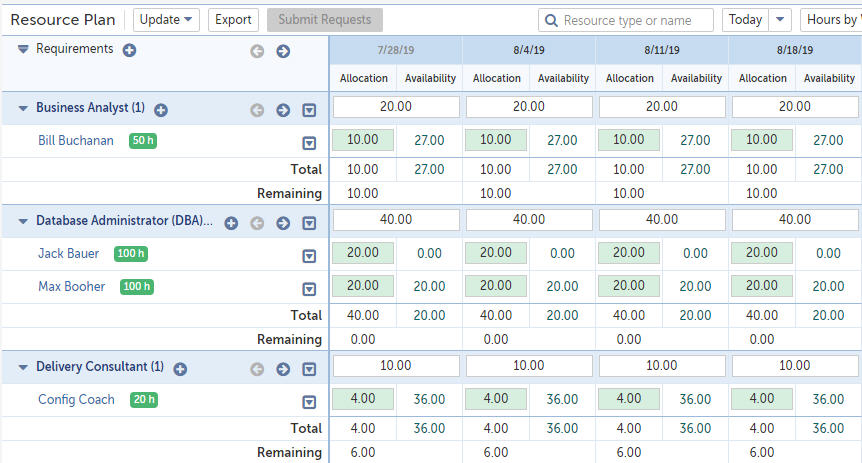This screenshot has width=862, height=463.
Task: Select the 8/11/19 week column header
Action: pos(662,50)
